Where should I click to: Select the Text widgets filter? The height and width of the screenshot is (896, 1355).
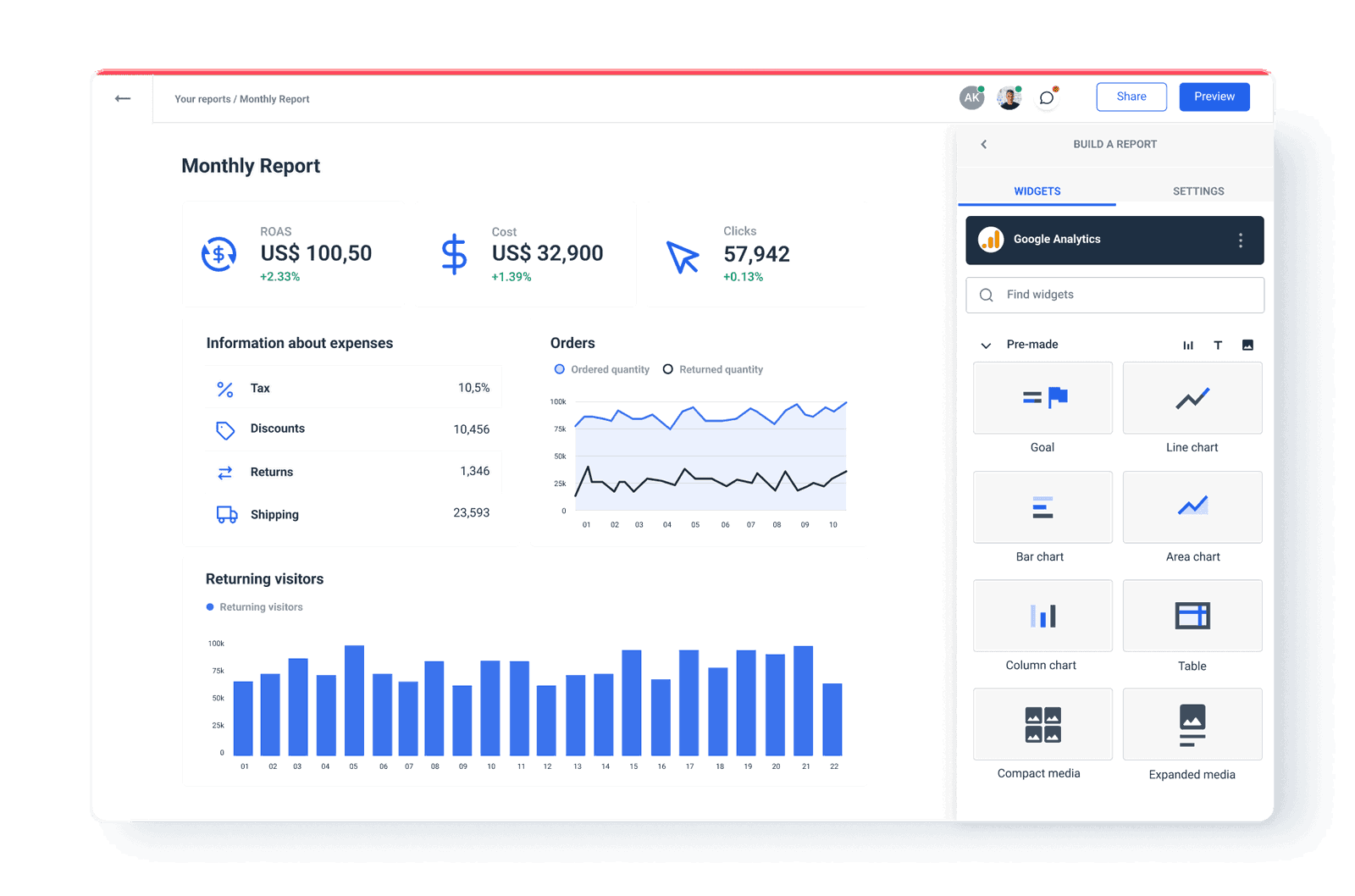1218,345
